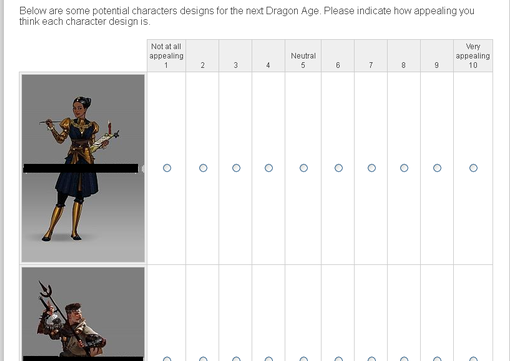Click the 'Neutral 5' column header
Screen dimensions: 510x361
pos(303,56)
